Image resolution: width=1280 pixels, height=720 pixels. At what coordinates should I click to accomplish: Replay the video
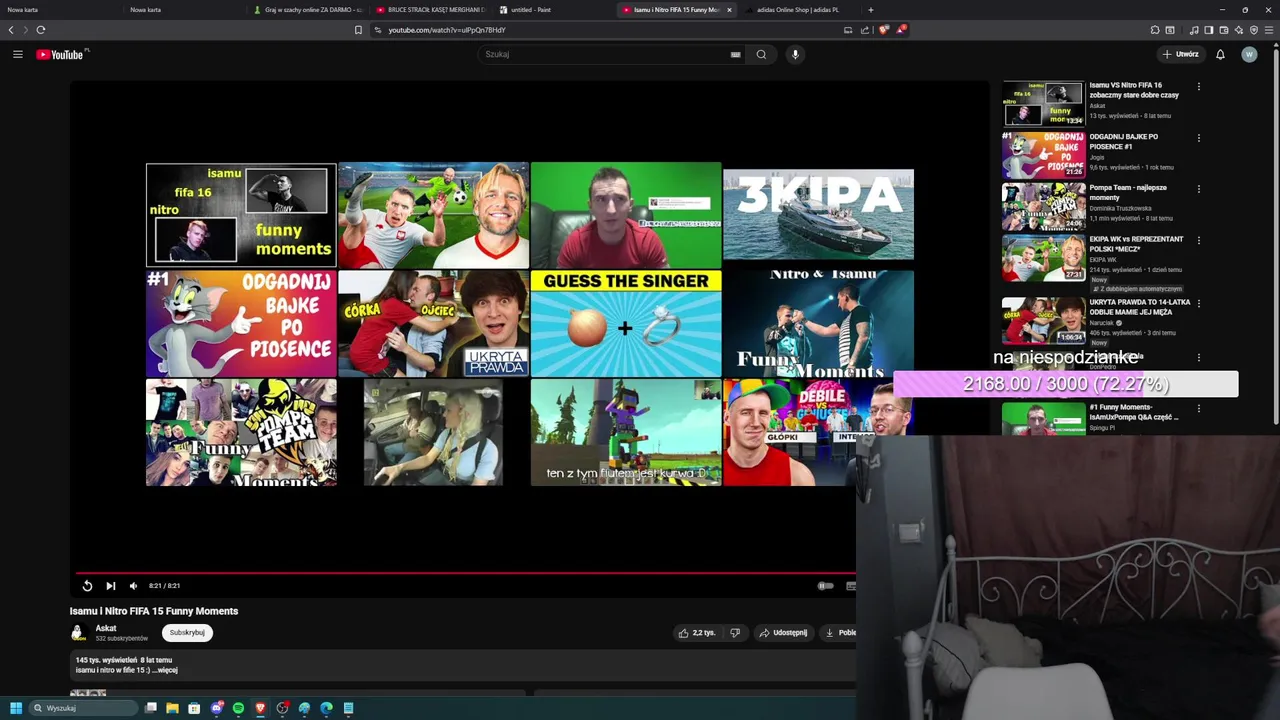pos(87,586)
